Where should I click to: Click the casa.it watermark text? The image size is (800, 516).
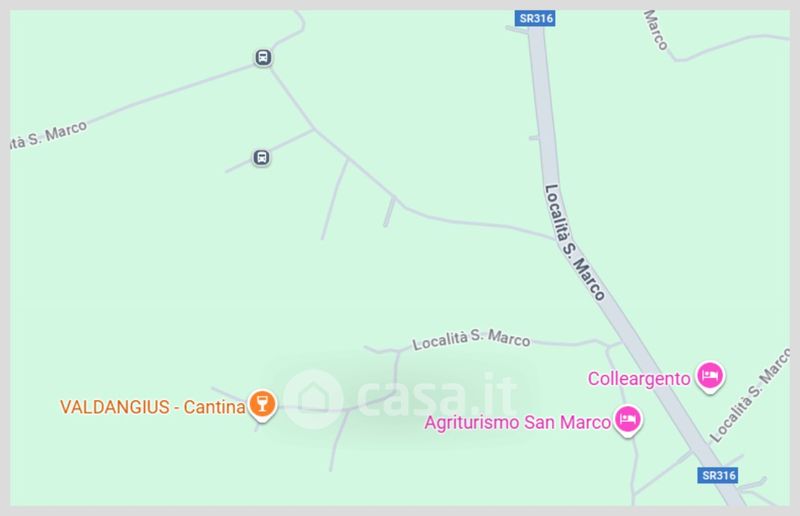tap(438, 396)
